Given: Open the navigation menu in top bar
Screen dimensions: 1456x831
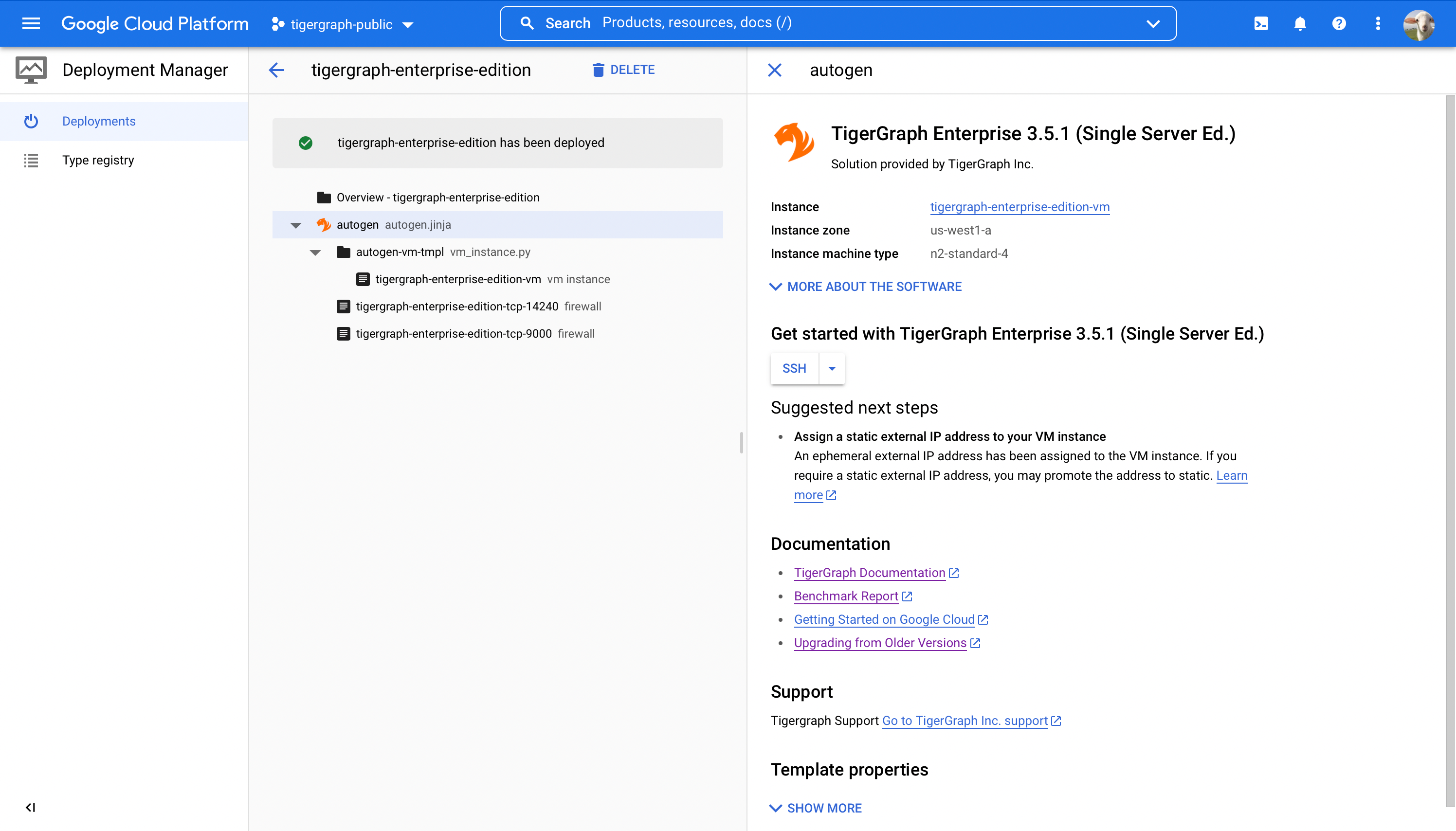Looking at the screenshot, I should (30, 23).
